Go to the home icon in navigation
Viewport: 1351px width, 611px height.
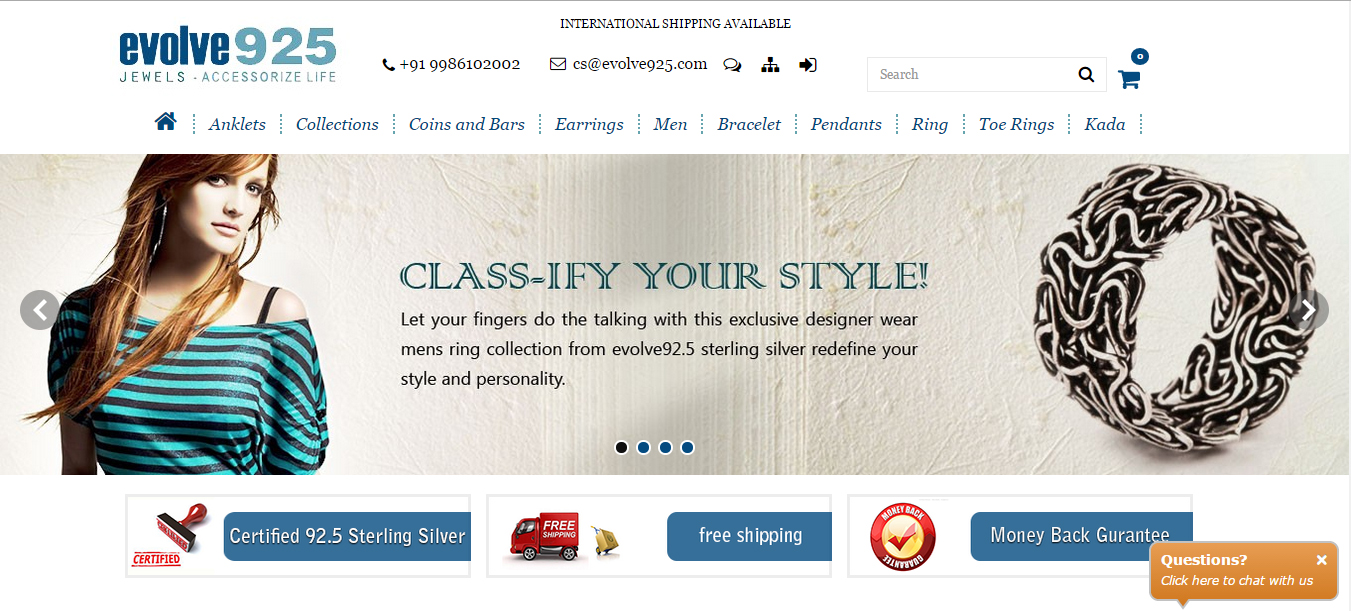[166, 122]
